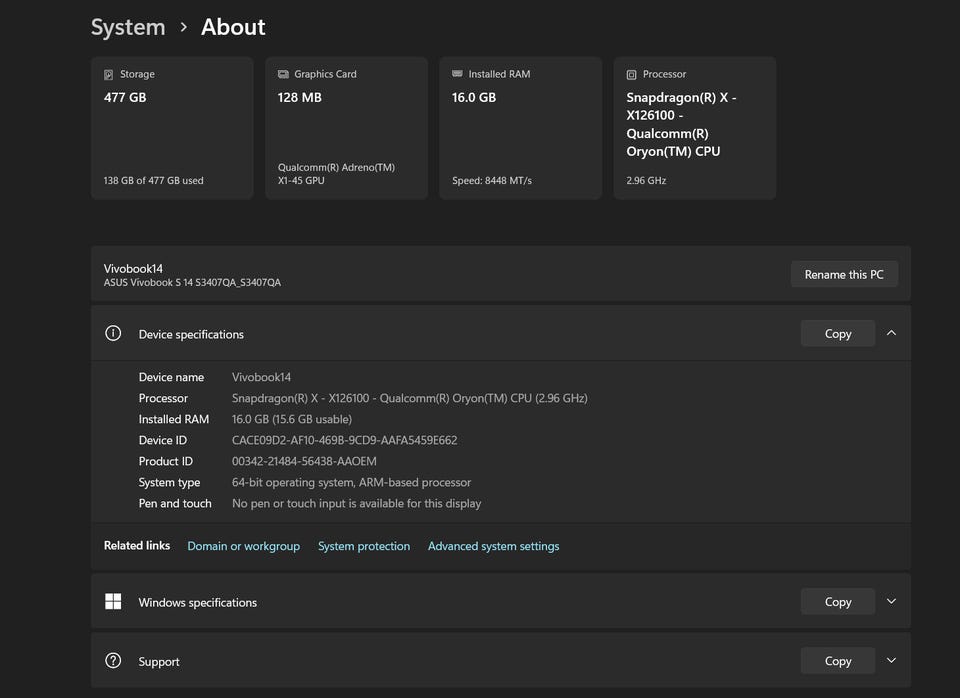
Task: Click the 2.96 GHz text in Processor card
Action: (x=646, y=181)
